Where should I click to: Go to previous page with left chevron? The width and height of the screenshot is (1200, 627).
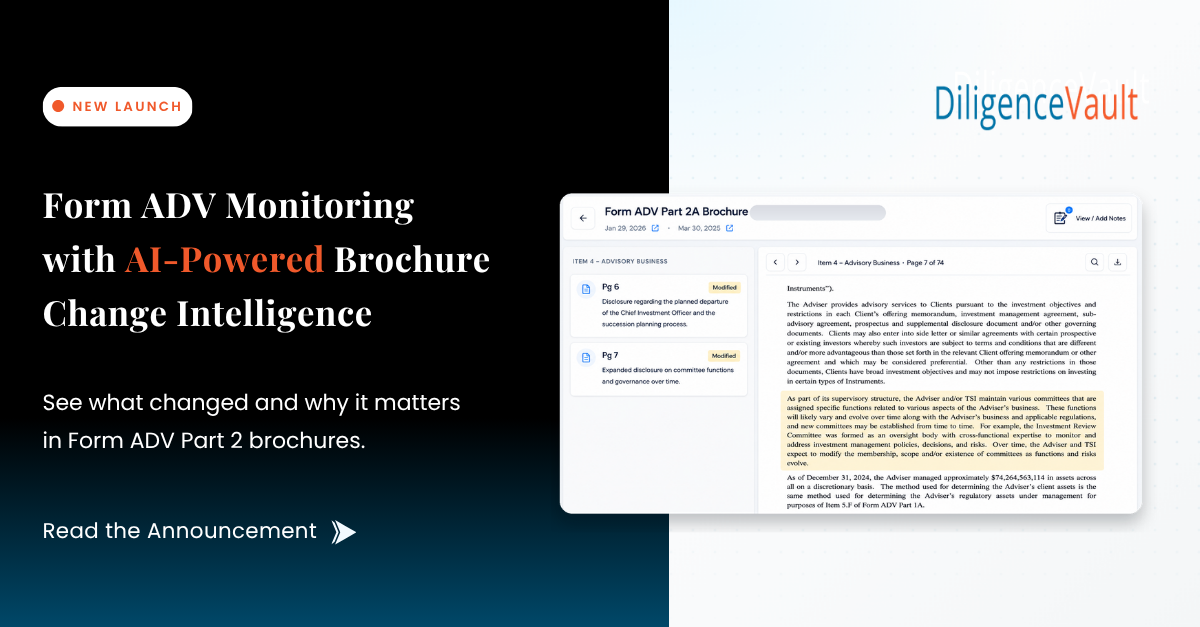tap(775, 262)
